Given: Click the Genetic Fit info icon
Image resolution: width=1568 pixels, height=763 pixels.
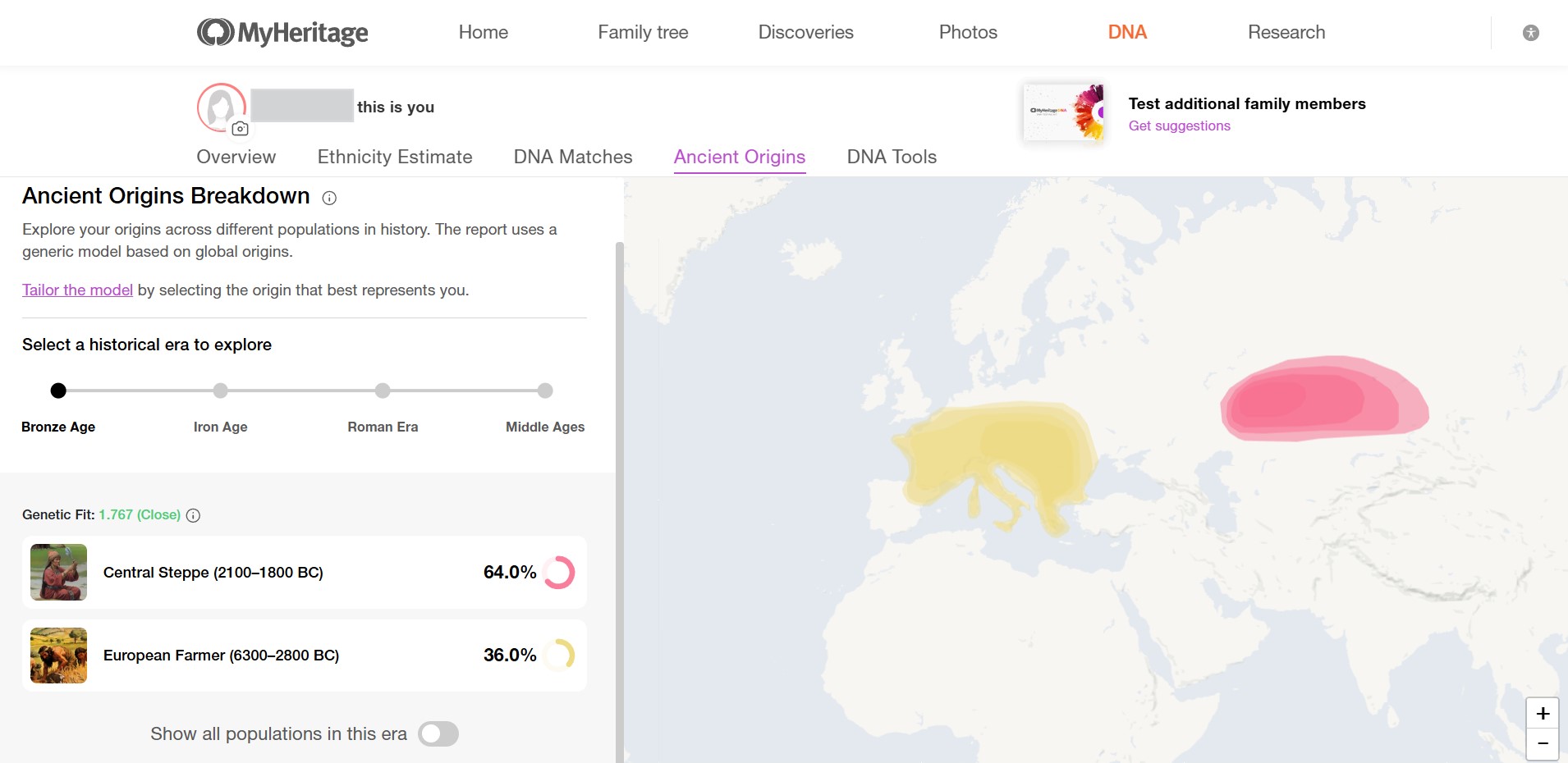Looking at the screenshot, I should click(193, 515).
